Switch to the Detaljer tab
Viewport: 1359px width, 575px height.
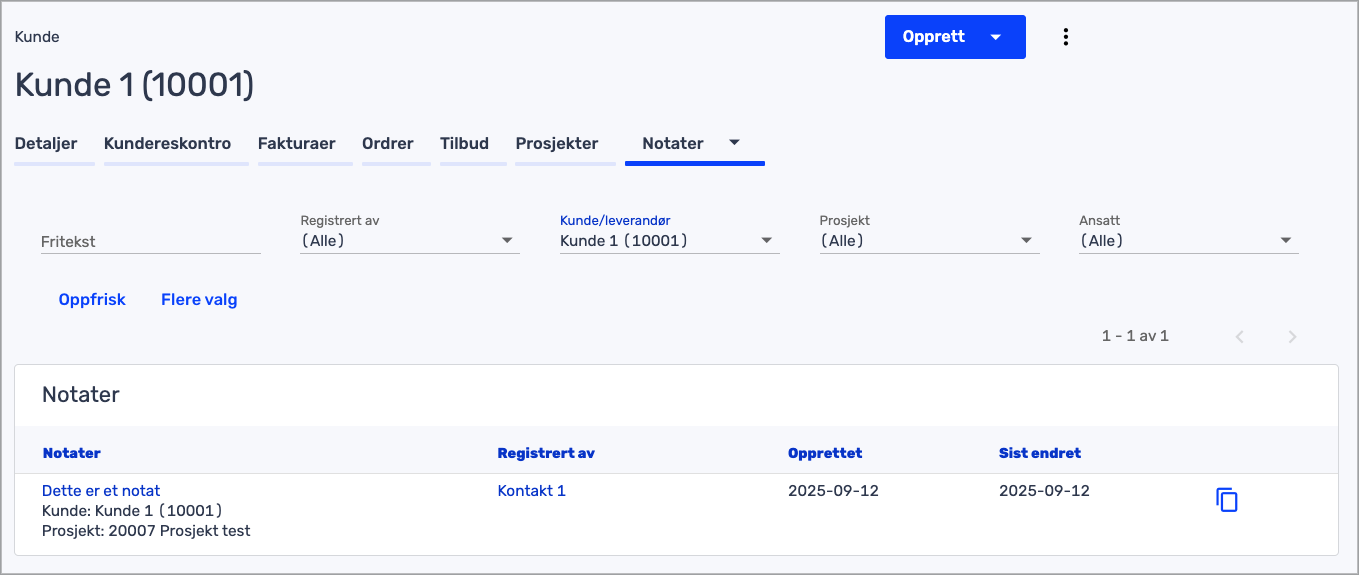point(46,144)
